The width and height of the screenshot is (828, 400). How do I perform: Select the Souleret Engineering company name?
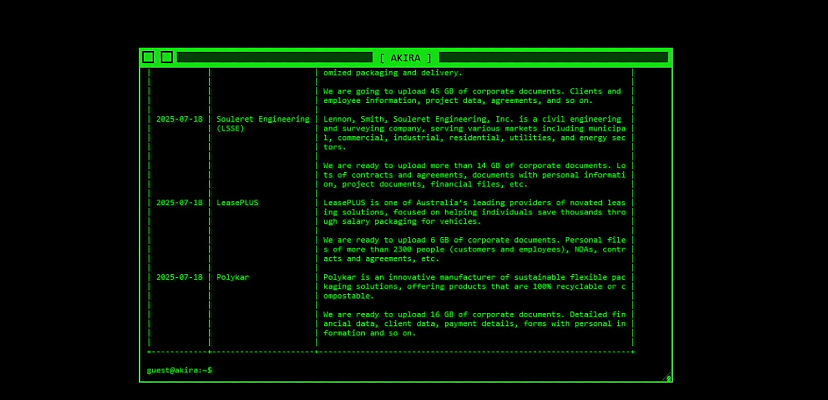263,119
